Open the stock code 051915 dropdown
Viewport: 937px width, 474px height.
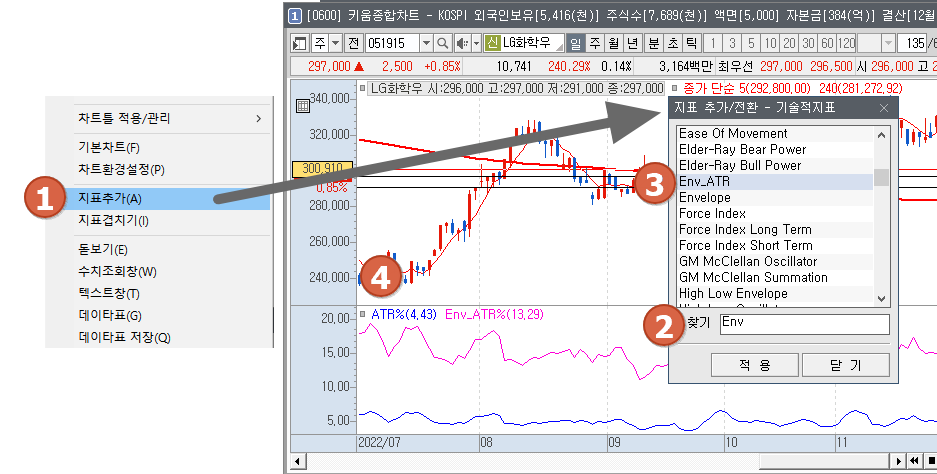[426, 43]
